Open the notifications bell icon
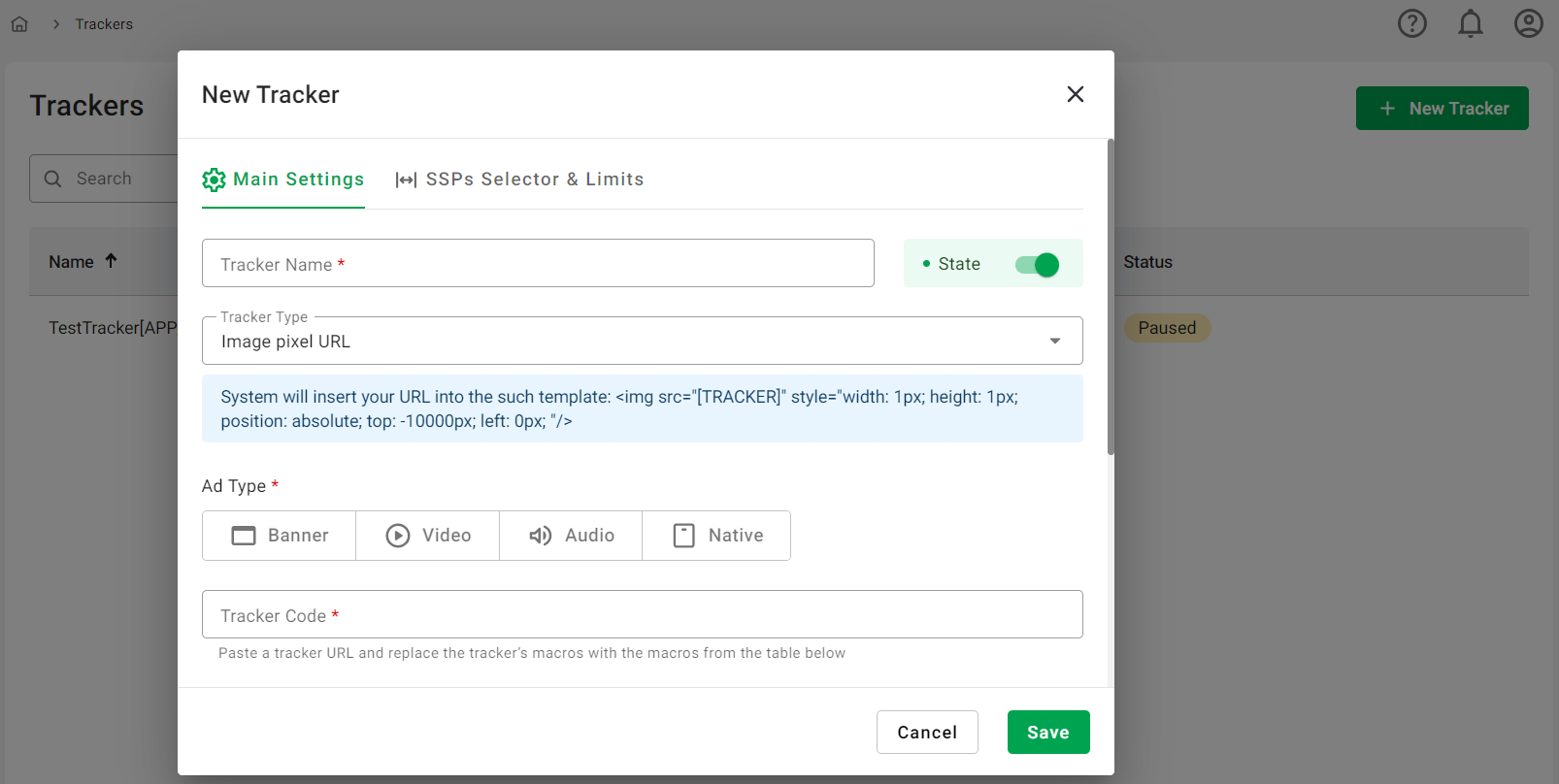 1470,23
